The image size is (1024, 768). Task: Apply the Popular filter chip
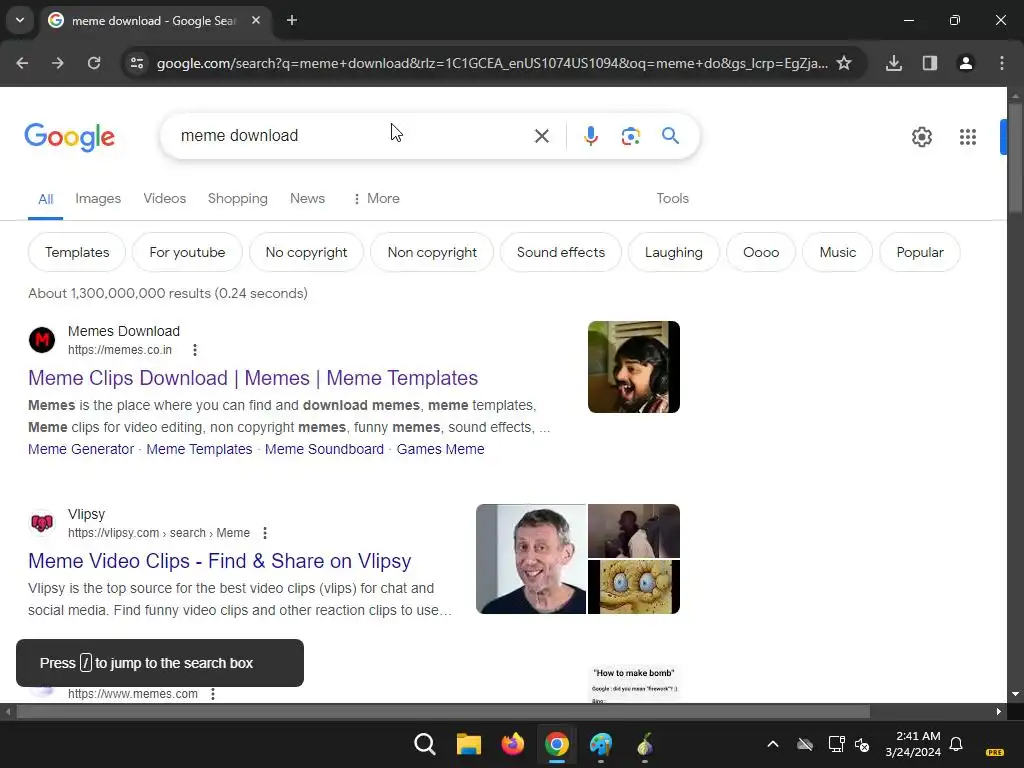[x=920, y=252]
